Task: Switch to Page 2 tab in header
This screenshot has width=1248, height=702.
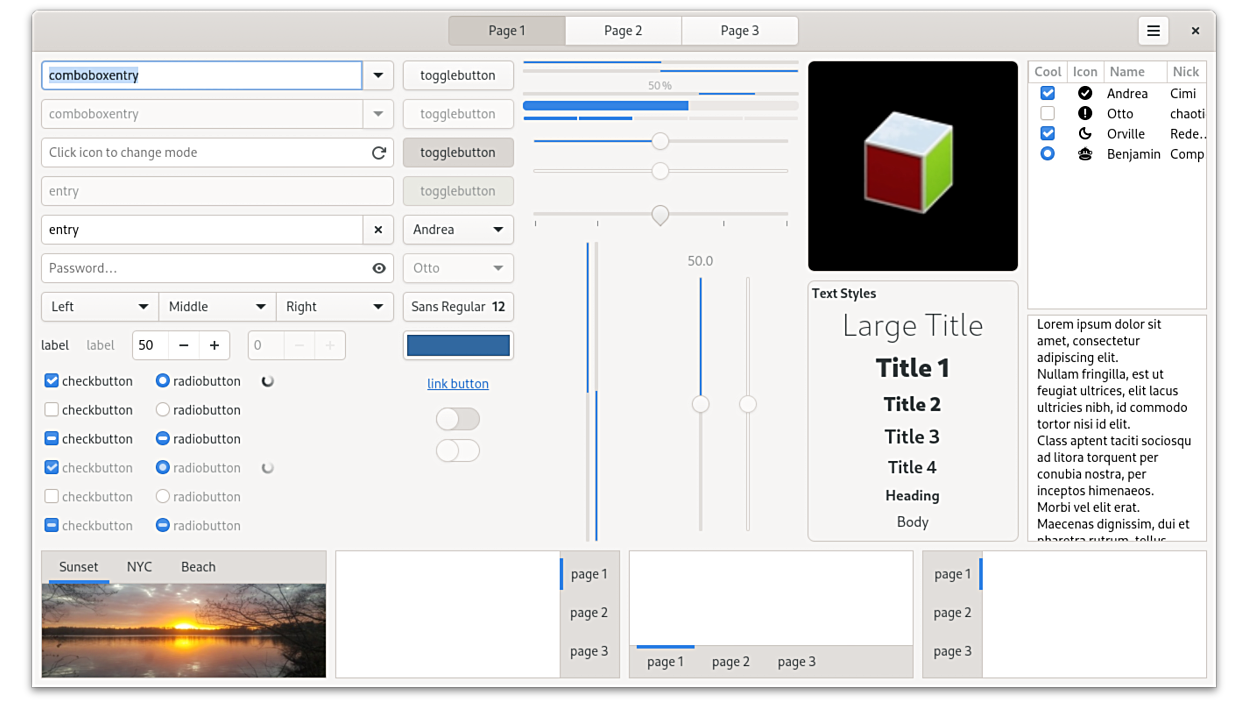Action: point(623,31)
